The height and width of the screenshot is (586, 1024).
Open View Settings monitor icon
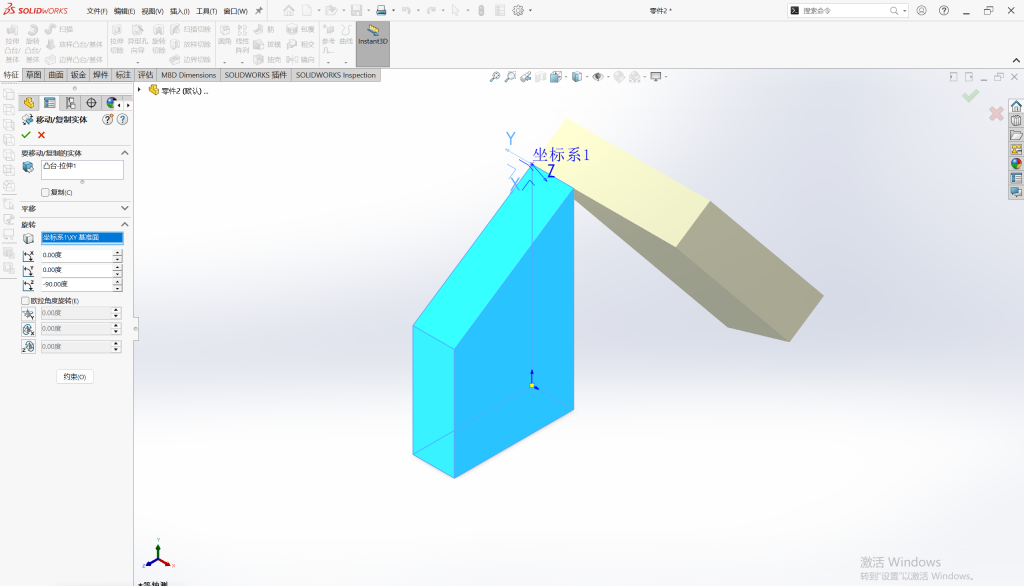pos(656,77)
